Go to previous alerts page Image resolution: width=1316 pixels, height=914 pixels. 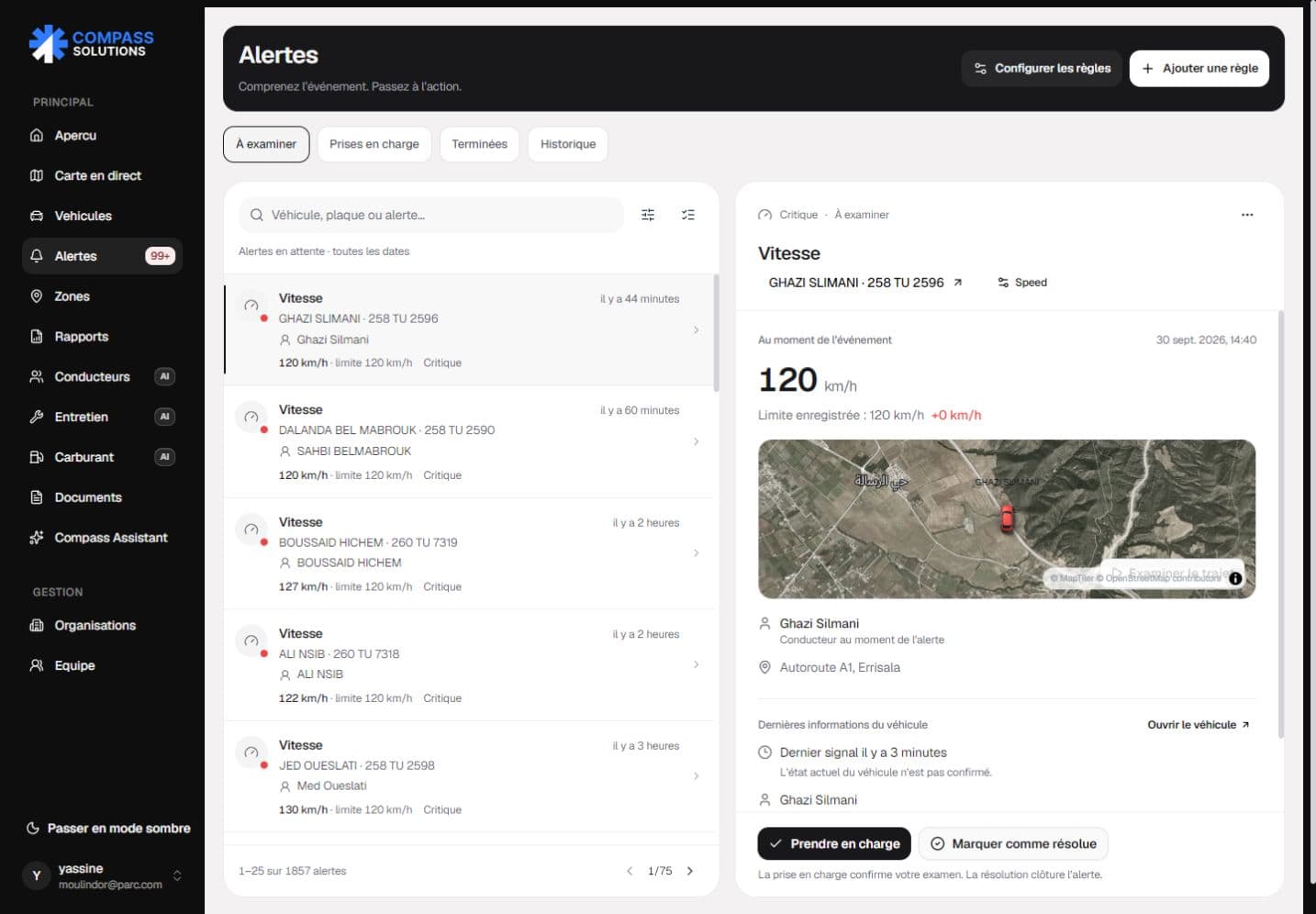click(630, 871)
